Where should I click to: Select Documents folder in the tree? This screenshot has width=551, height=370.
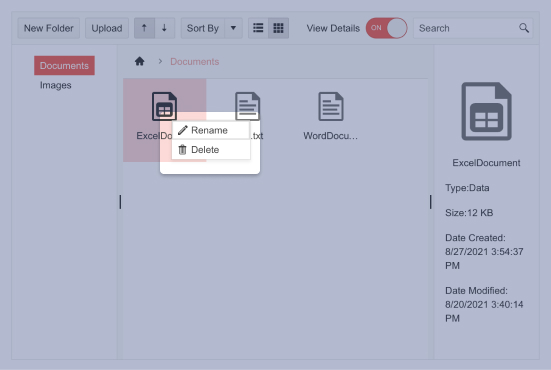click(x=64, y=65)
